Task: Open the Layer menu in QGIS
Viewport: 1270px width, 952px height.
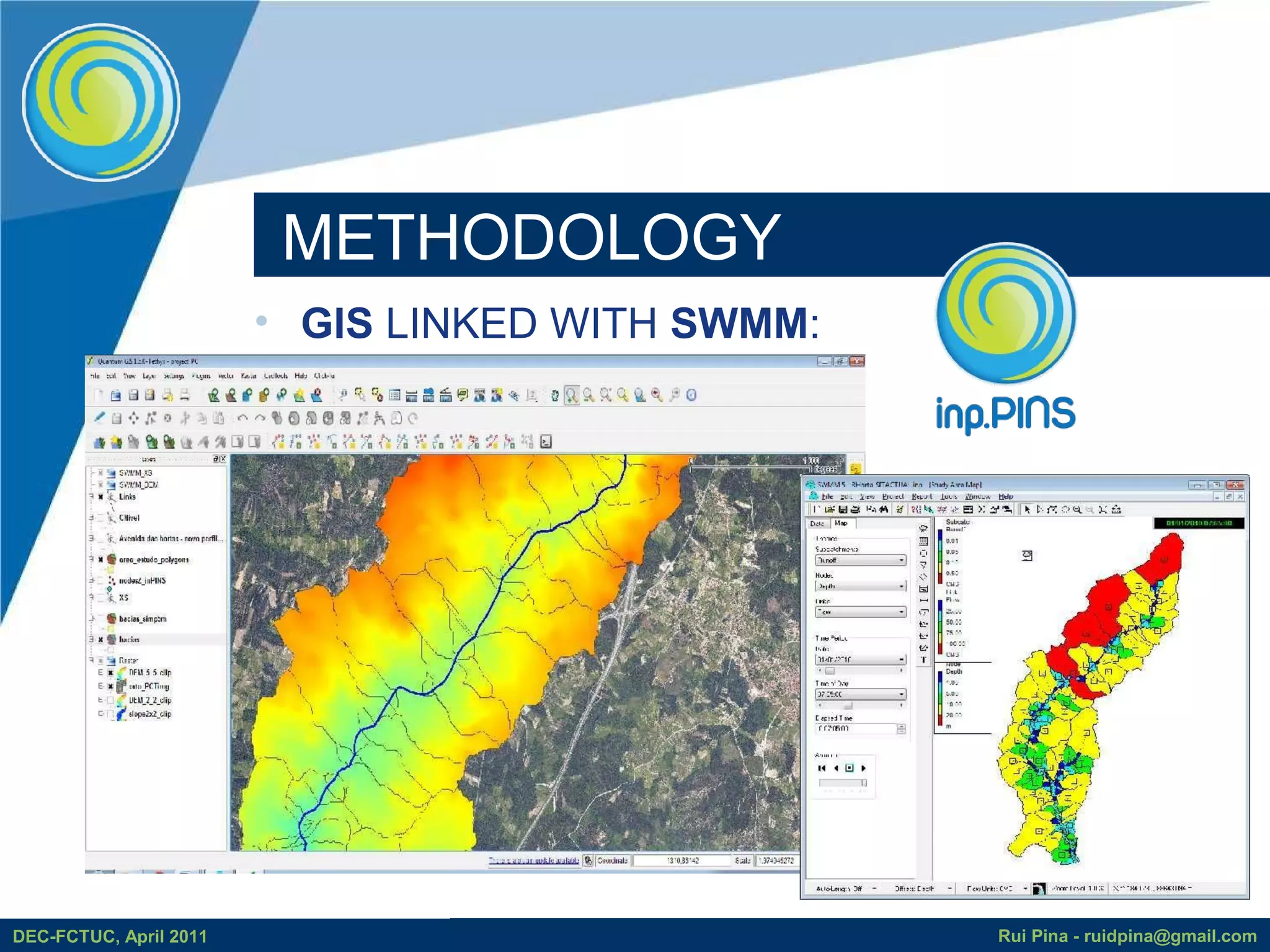Action: click(x=149, y=376)
